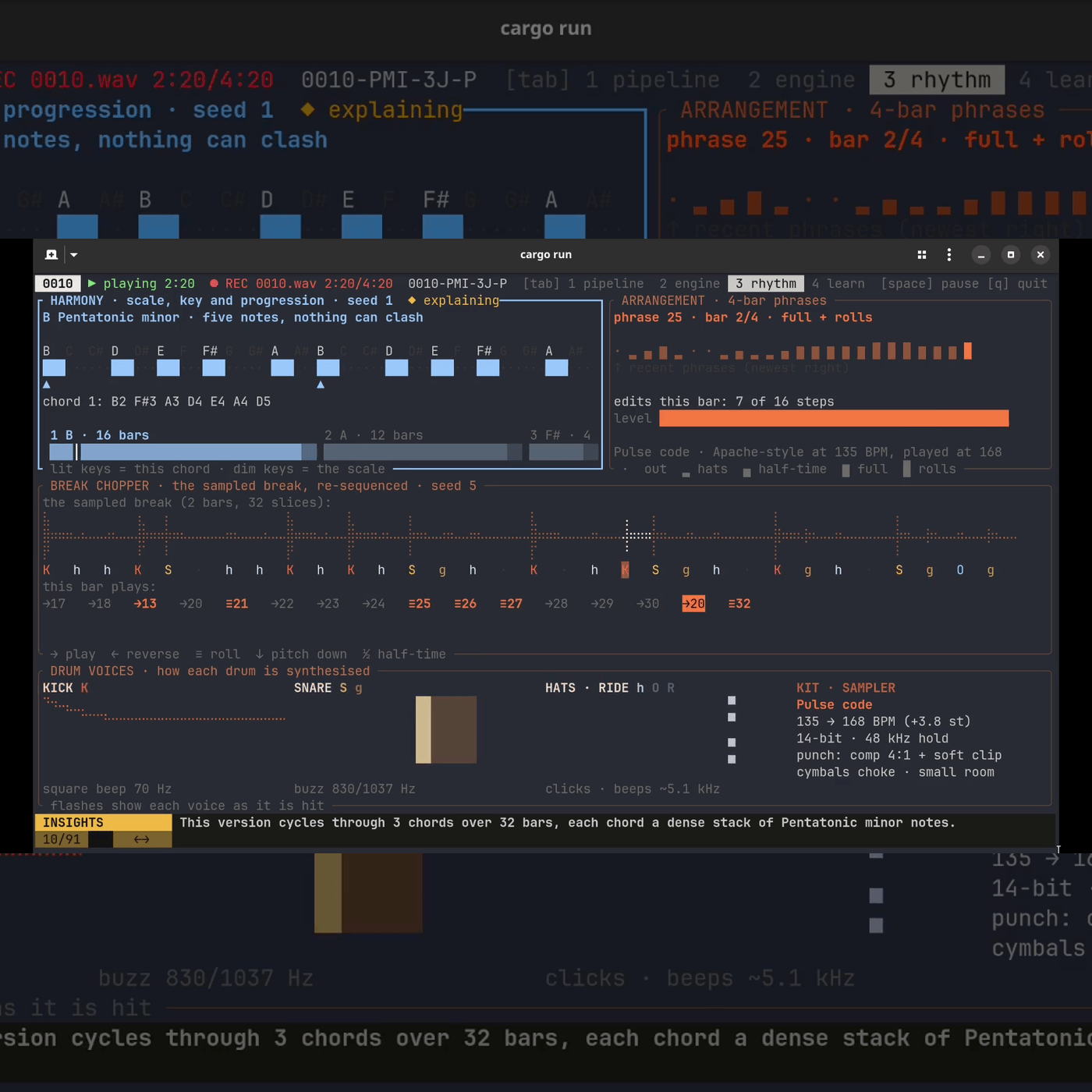The image size is (1092, 1092).
Task: Click the block marker next to 'full' legend
Action: click(846, 470)
